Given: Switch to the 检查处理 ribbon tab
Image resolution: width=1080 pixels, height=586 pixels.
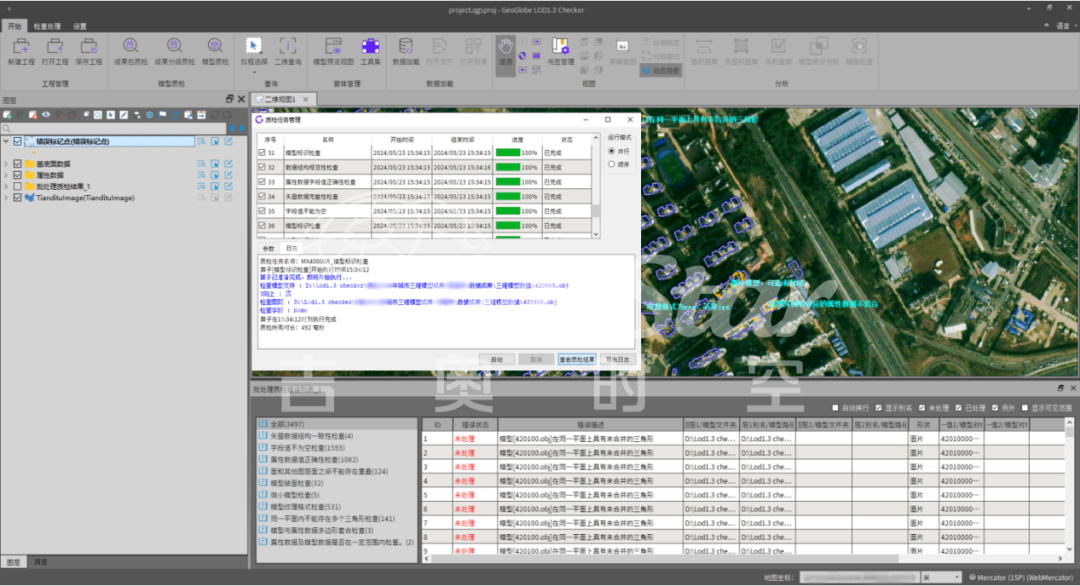Looking at the screenshot, I should (x=47, y=26).
